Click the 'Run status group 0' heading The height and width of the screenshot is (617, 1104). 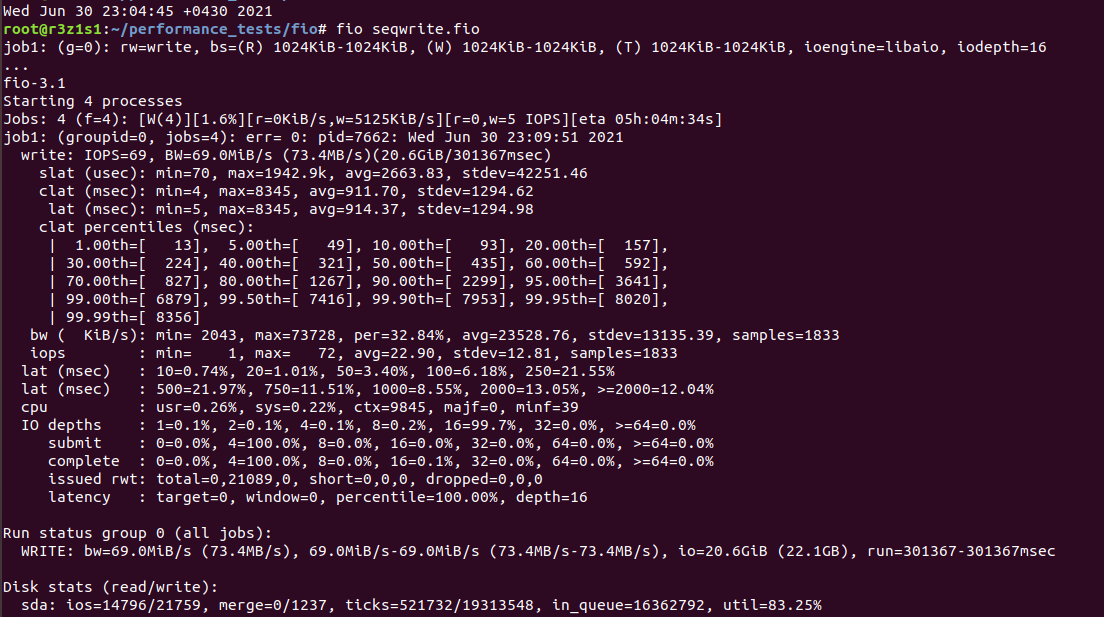click(x=136, y=533)
